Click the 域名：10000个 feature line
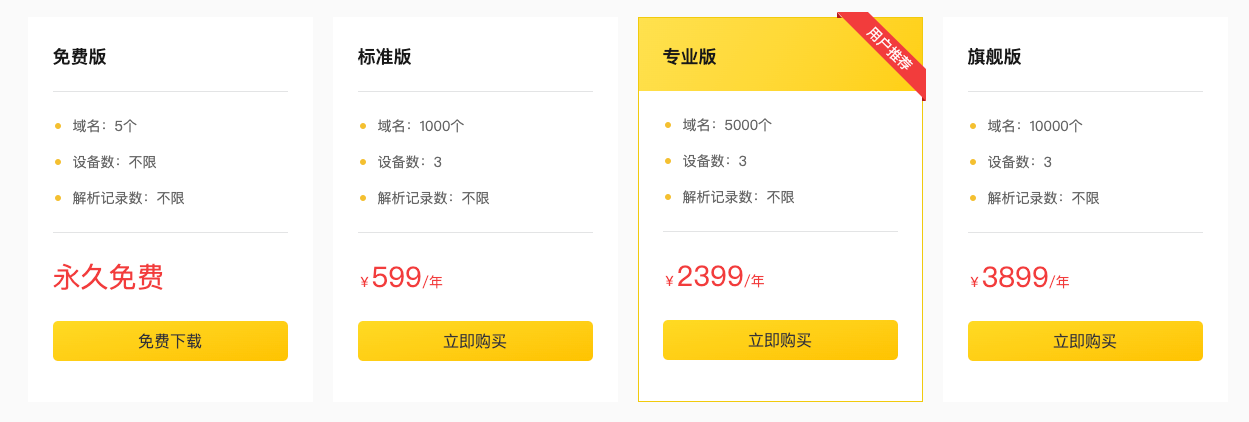Image resolution: width=1249 pixels, height=422 pixels. tap(1035, 126)
